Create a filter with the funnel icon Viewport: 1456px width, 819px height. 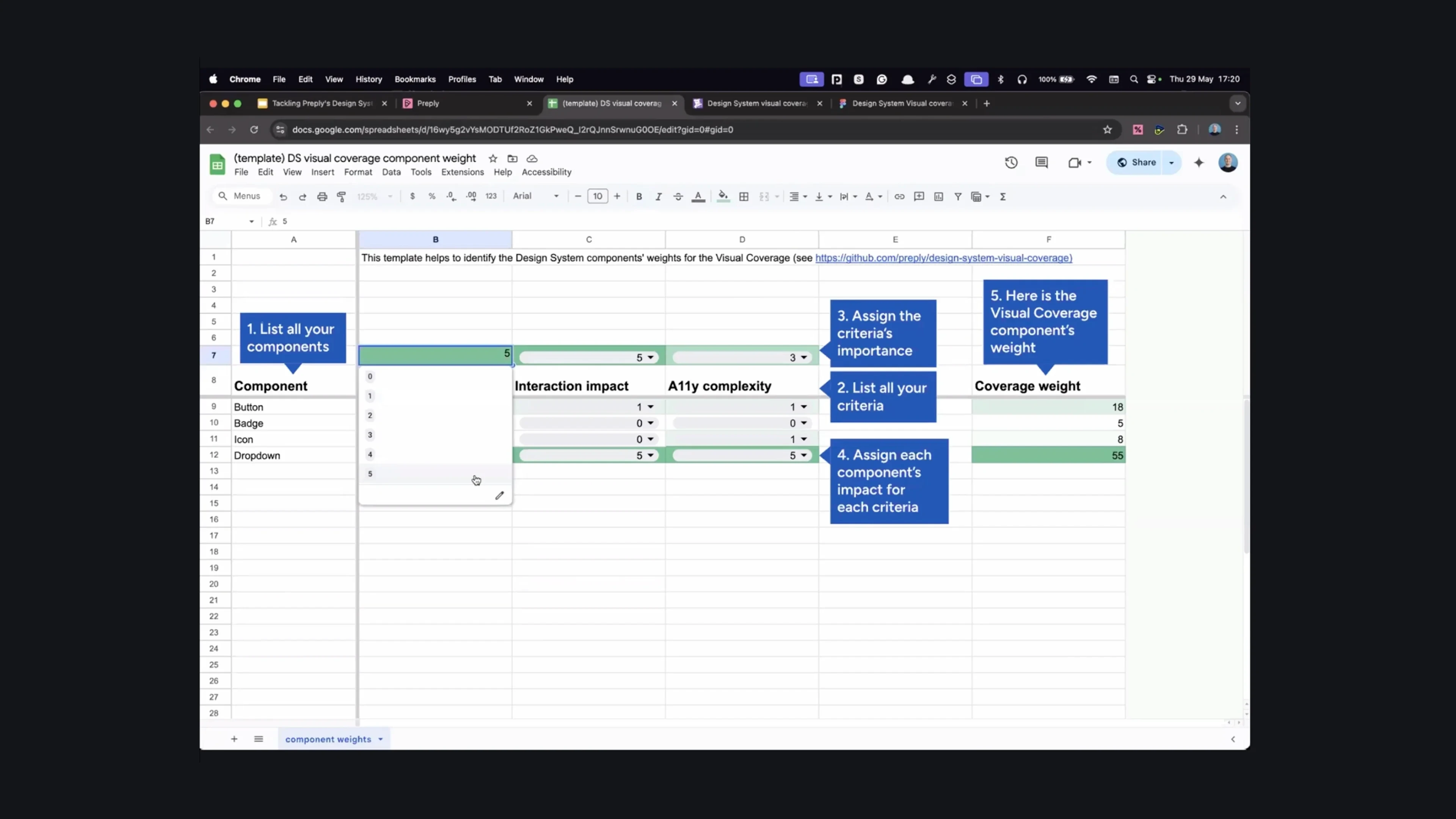tap(958, 196)
